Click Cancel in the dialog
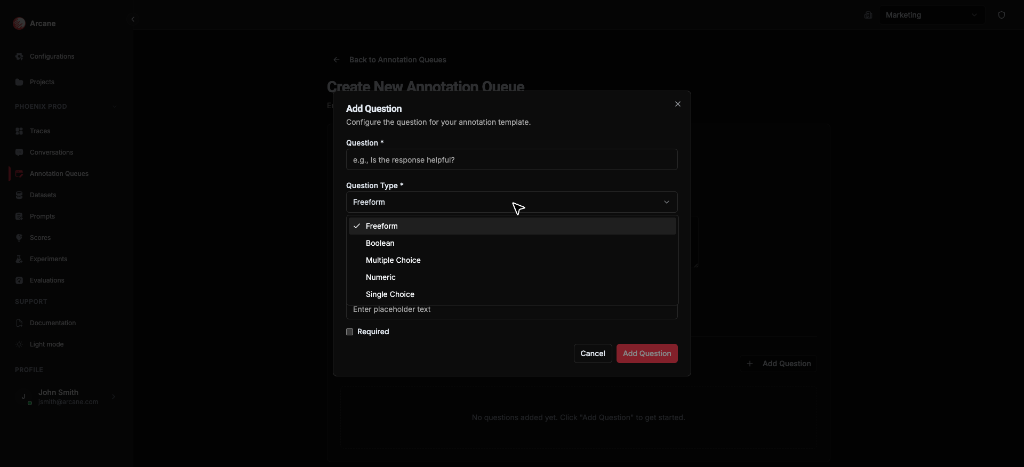 pos(593,354)
